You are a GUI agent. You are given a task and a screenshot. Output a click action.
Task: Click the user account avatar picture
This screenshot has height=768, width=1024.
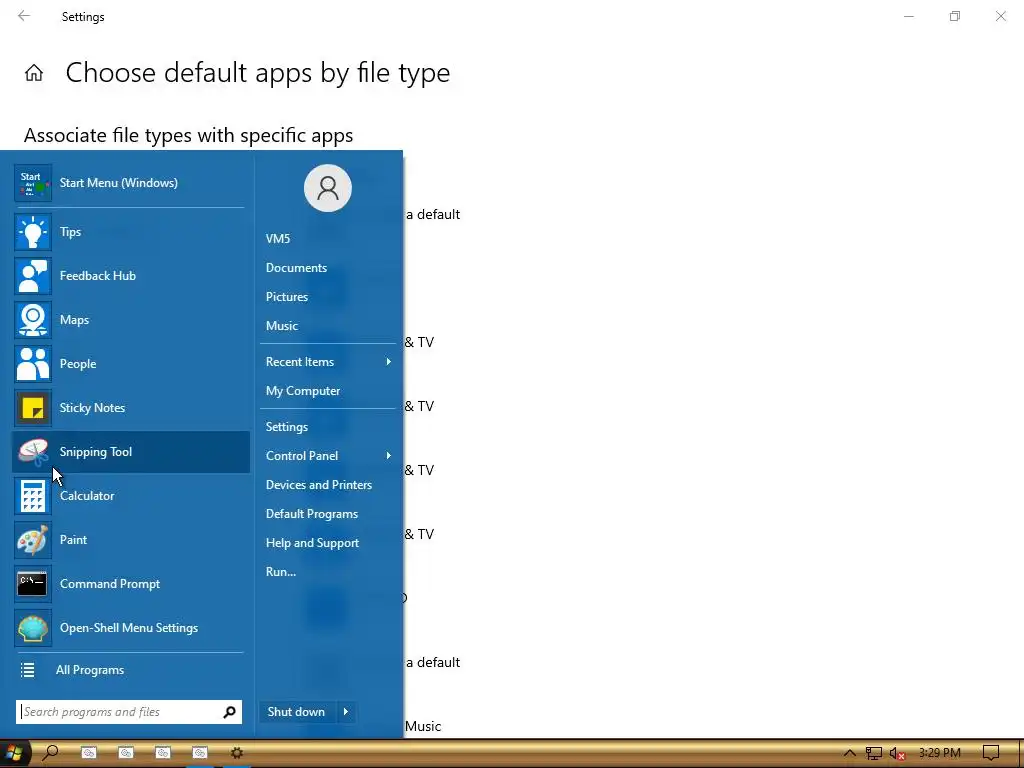[x=328, y=188]
